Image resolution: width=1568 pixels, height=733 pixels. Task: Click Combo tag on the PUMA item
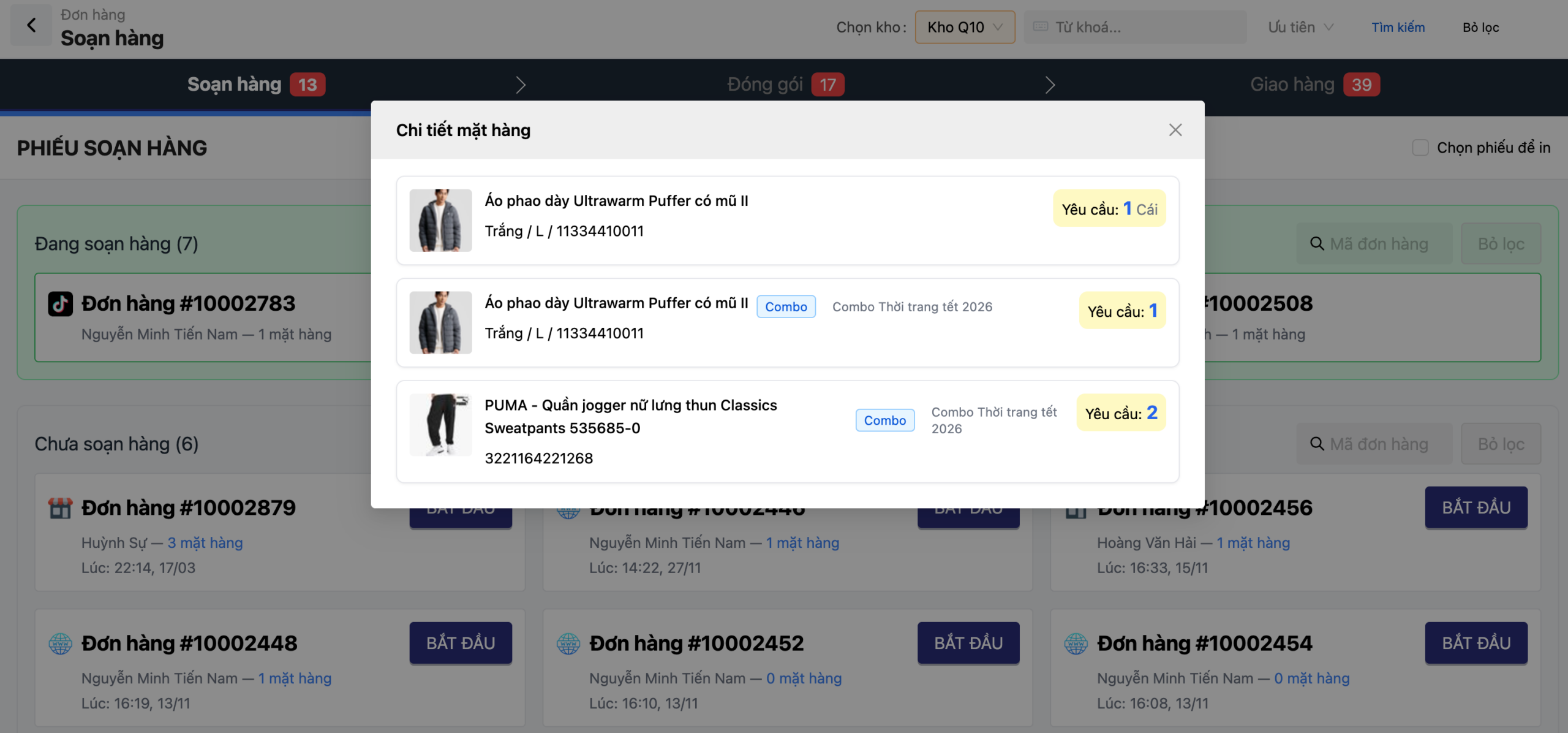coord(884,420)
